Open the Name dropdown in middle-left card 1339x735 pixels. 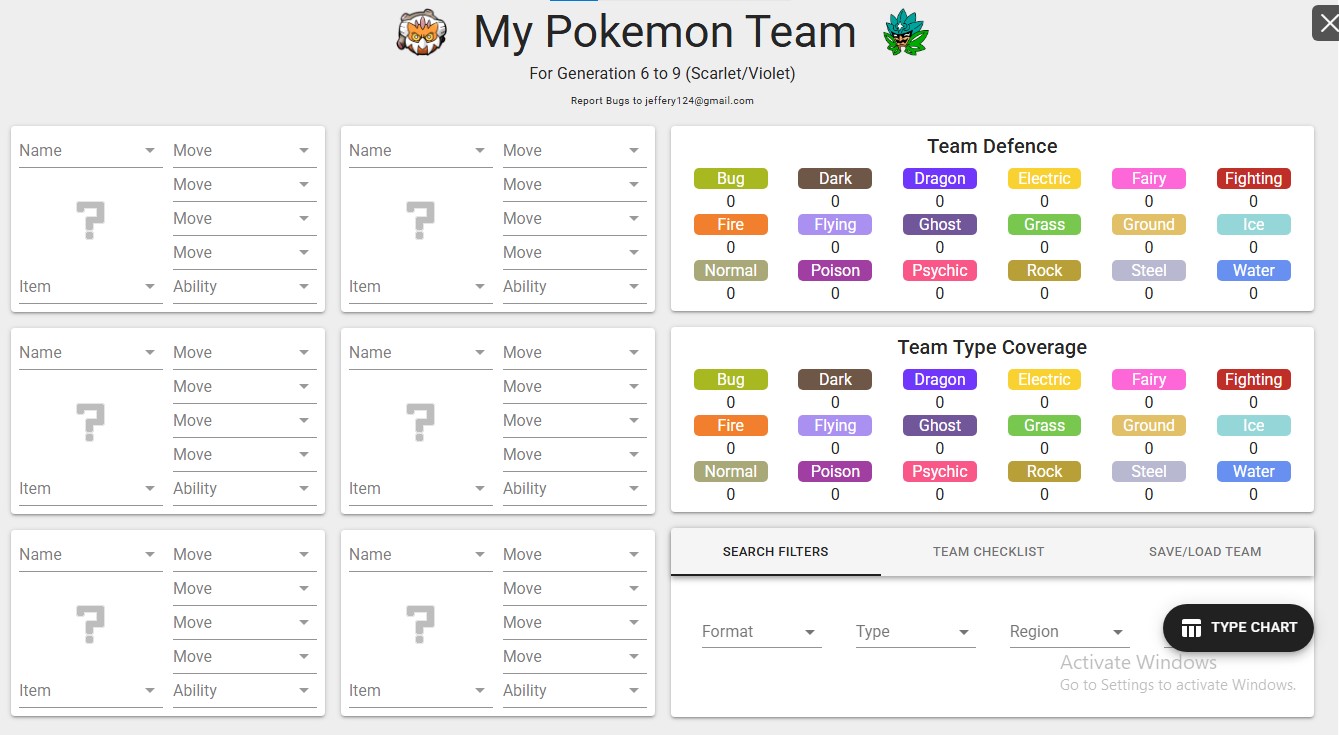point(90,353)
